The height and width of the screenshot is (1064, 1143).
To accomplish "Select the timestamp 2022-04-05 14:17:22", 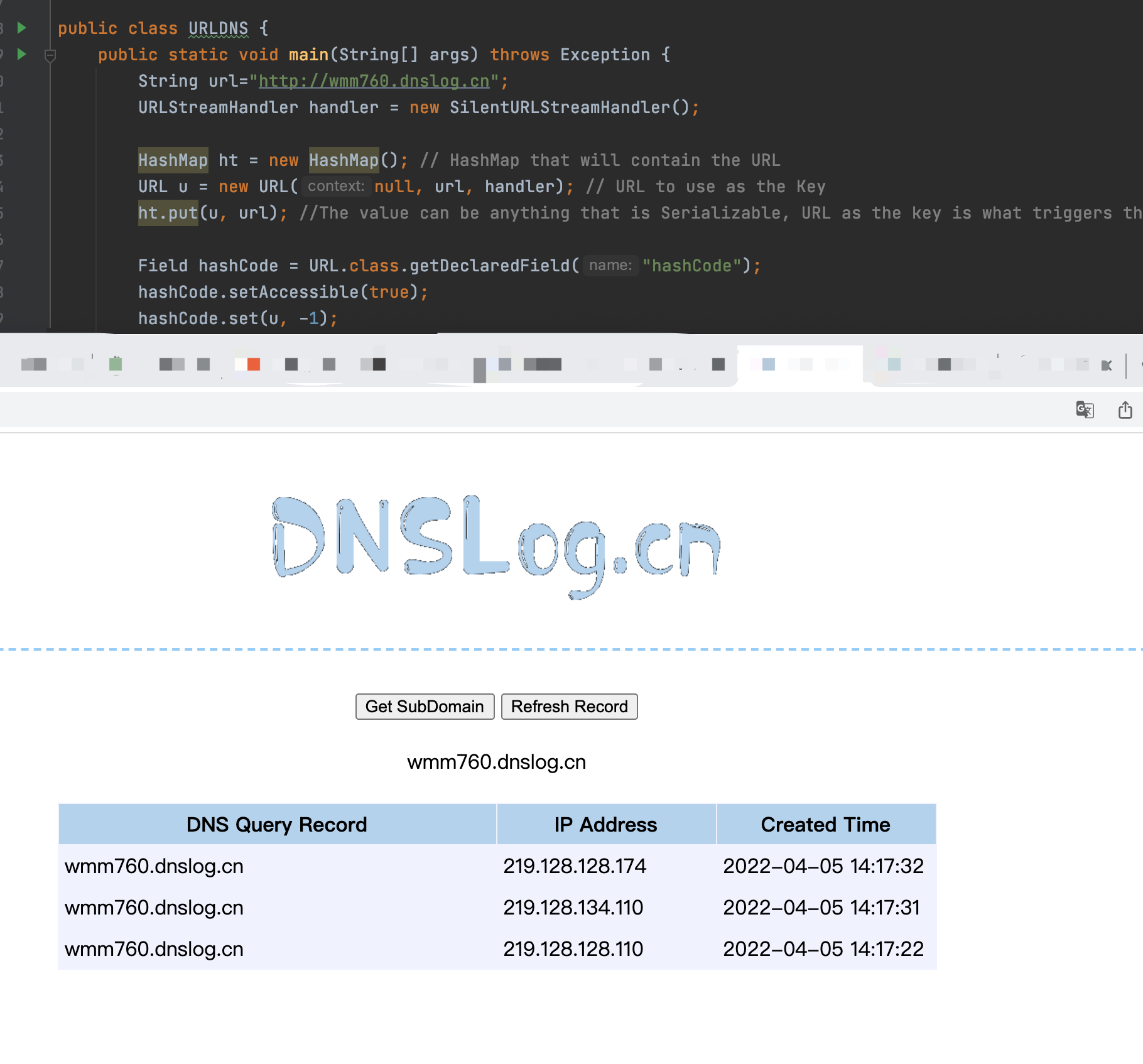I will [823, 949].
